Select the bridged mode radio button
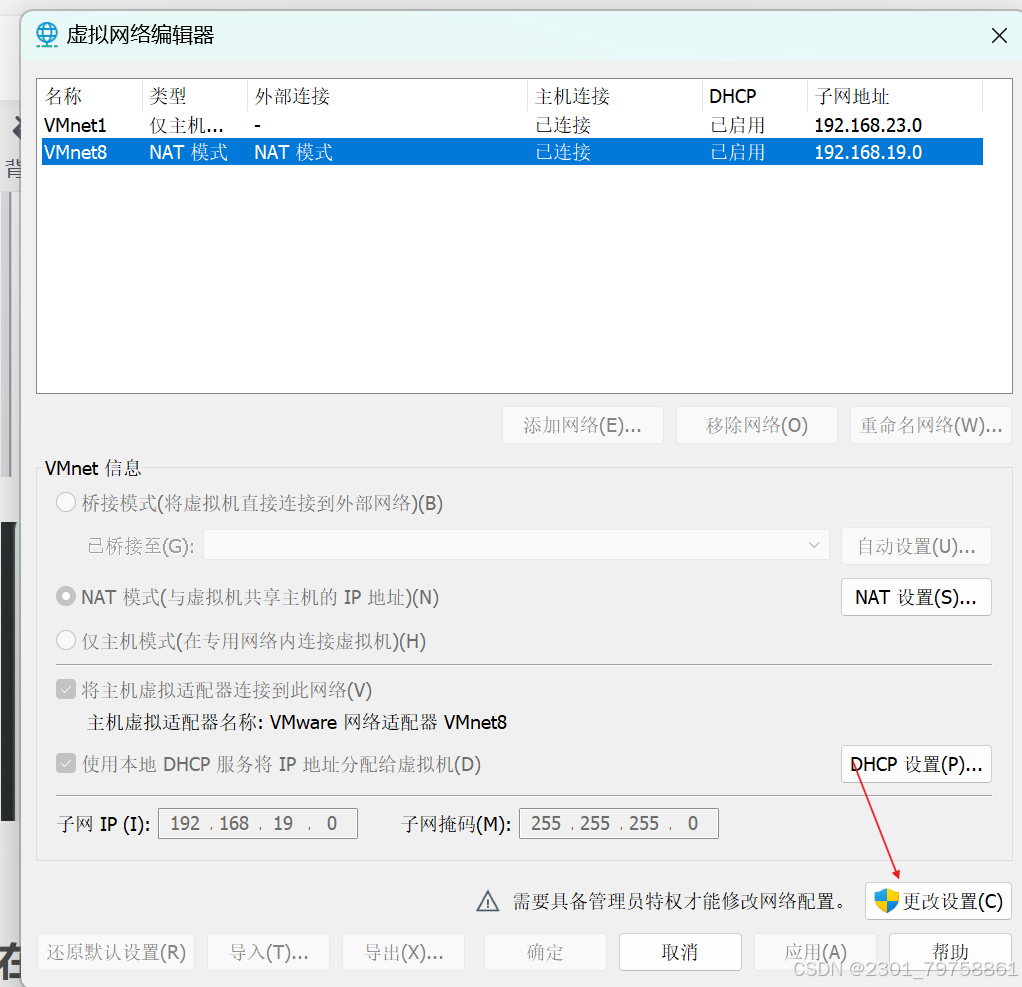The image size is (1022, 987). (66, 503)
